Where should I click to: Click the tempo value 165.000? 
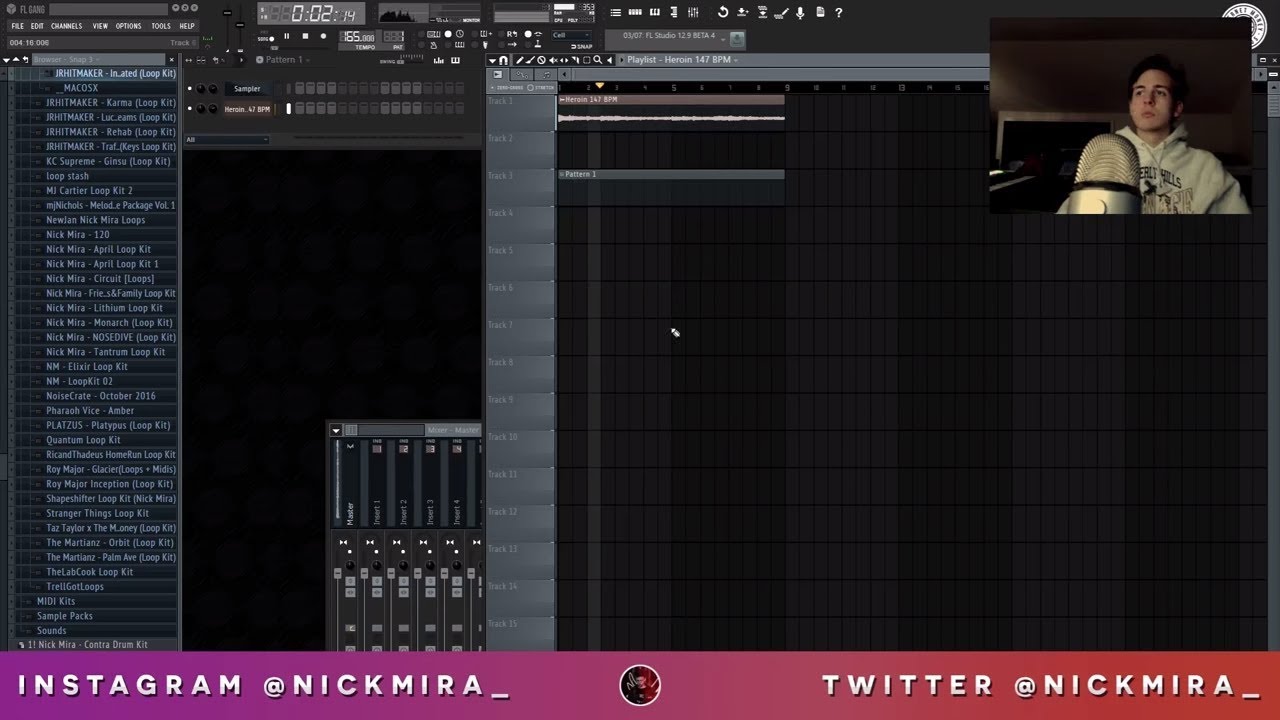pyautogui.click(x=359, y=37)
